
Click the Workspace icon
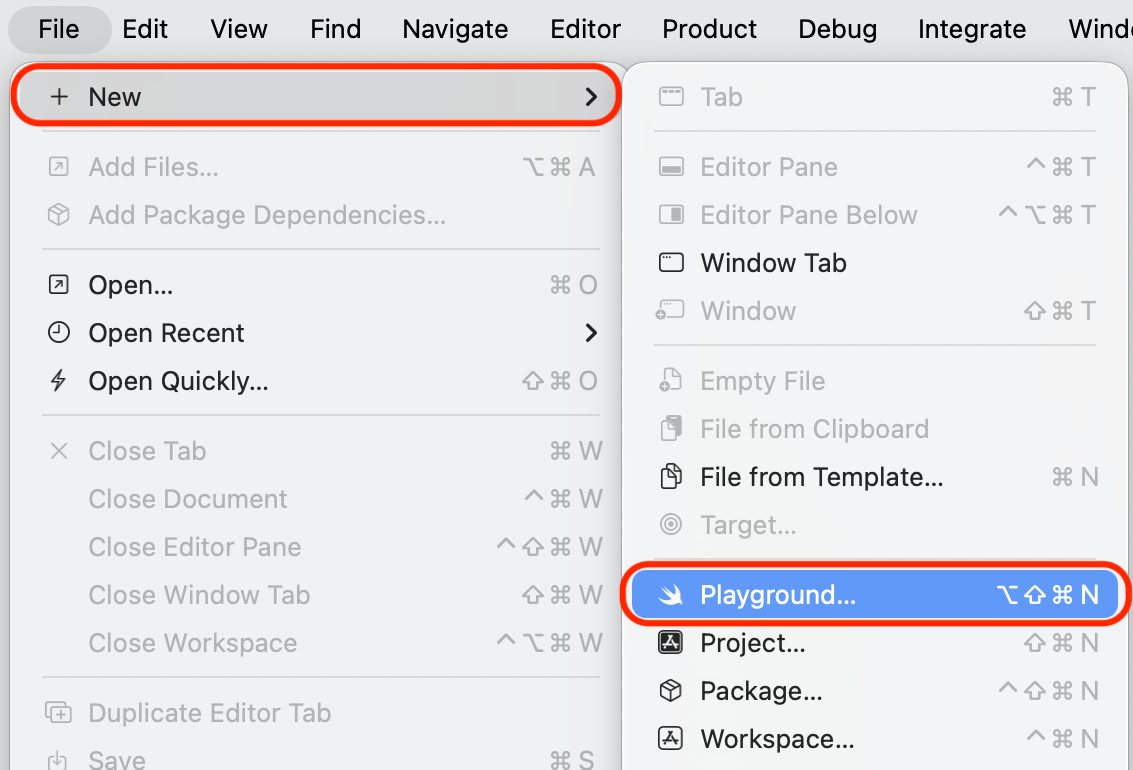click(671, 739)
